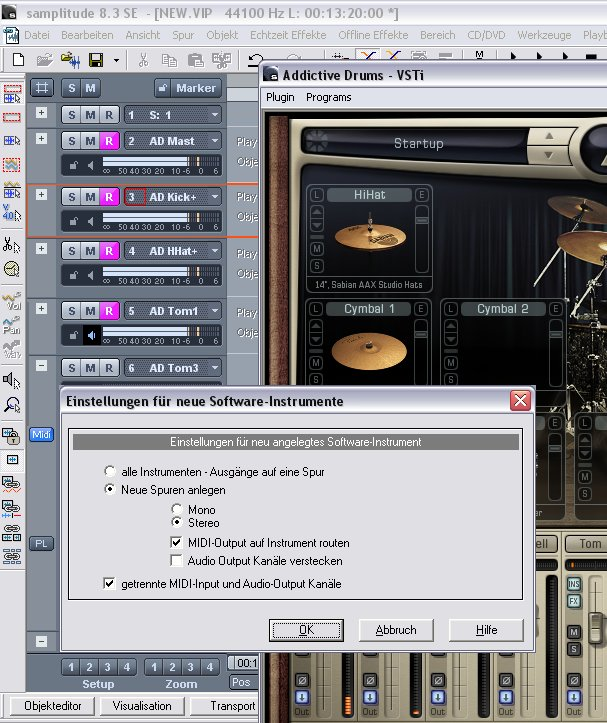Image resolution: width=607 pixels, height=723 pixels.
Task: Click the Paste clipboard icon in the toolbar
Action: pos(196,60)
